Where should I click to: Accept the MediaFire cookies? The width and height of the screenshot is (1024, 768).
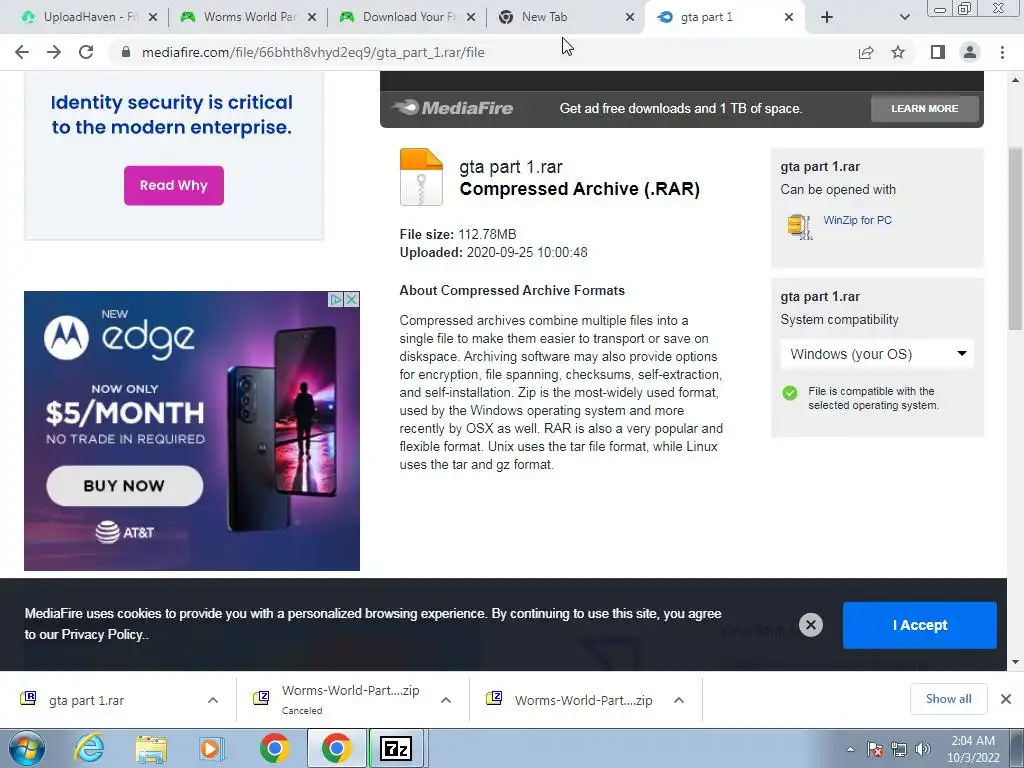point(920,625)
